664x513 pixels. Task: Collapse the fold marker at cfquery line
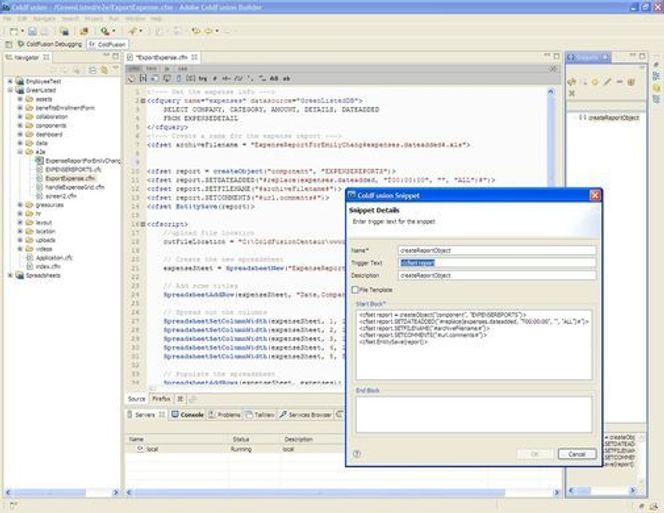pos(143,101)
